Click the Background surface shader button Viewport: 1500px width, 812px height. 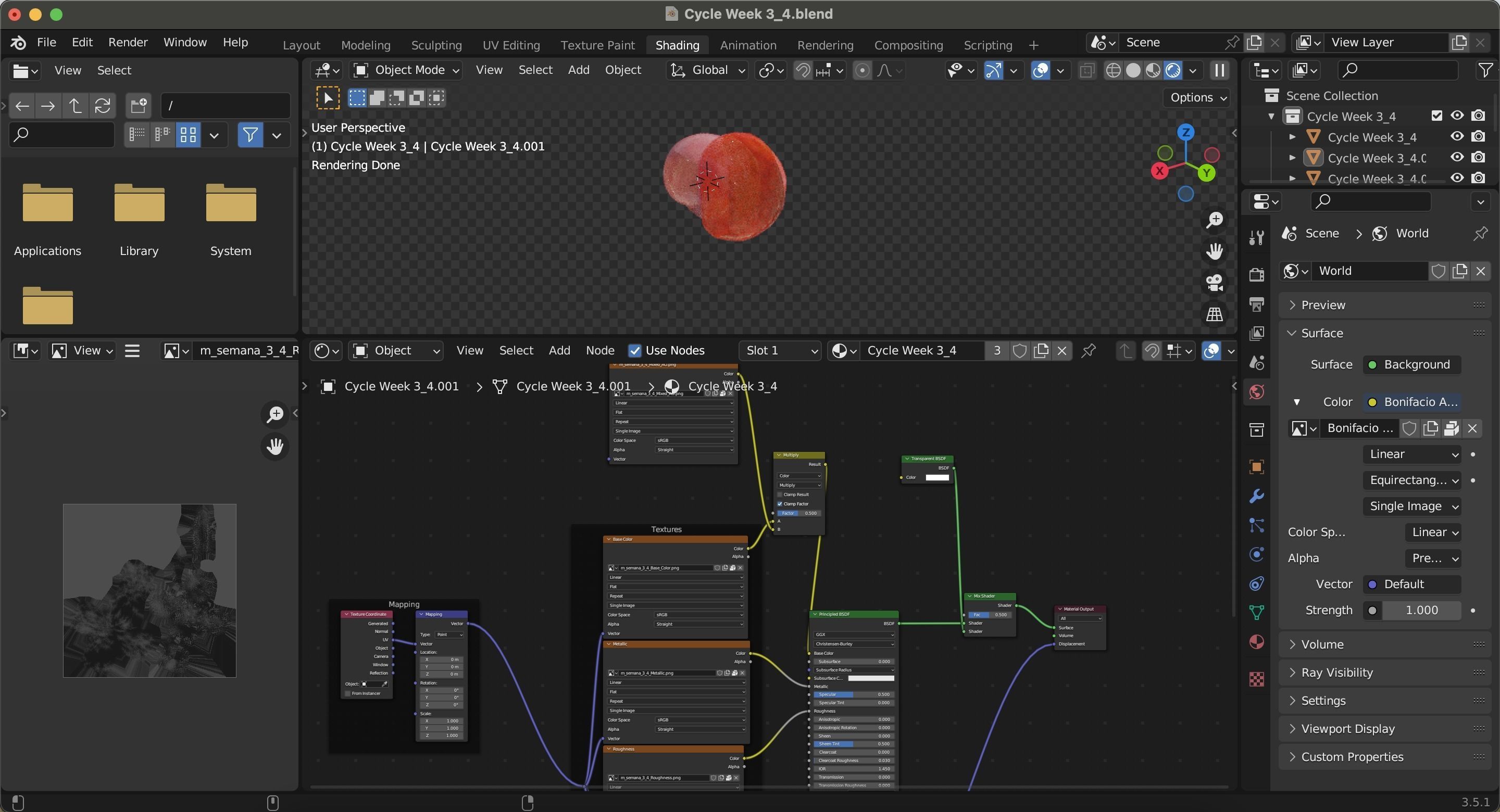tap(1411, 364)
